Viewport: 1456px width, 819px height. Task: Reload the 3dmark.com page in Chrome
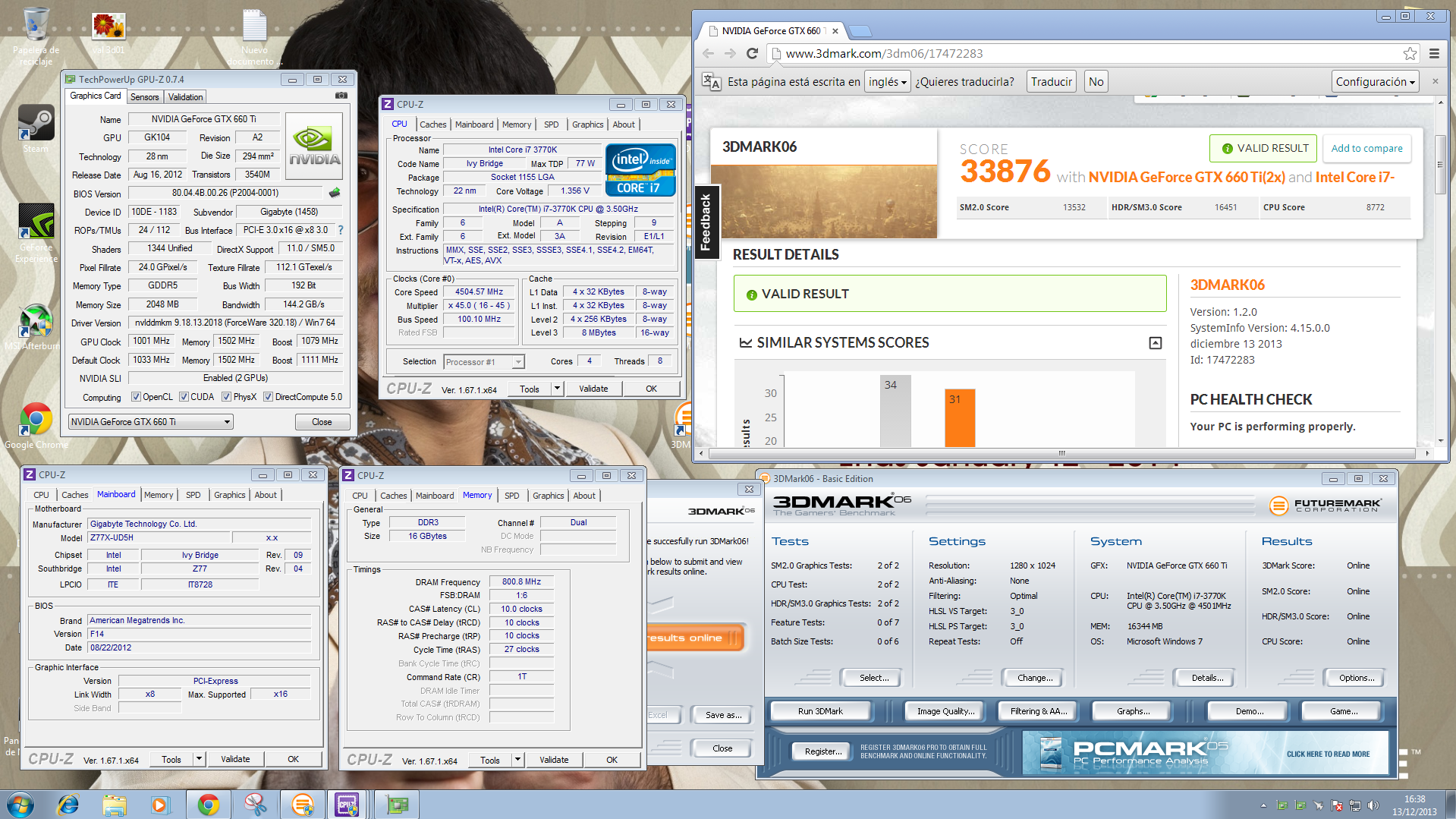coord(752,53)
